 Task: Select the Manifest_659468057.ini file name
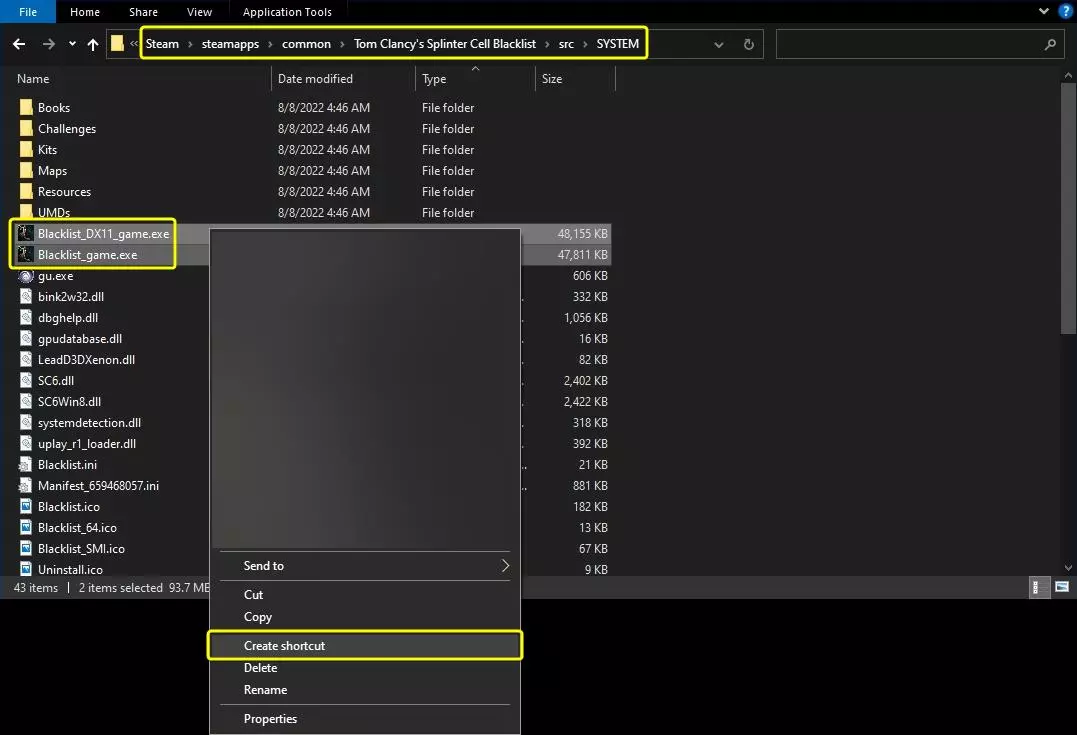coord(98,486)
